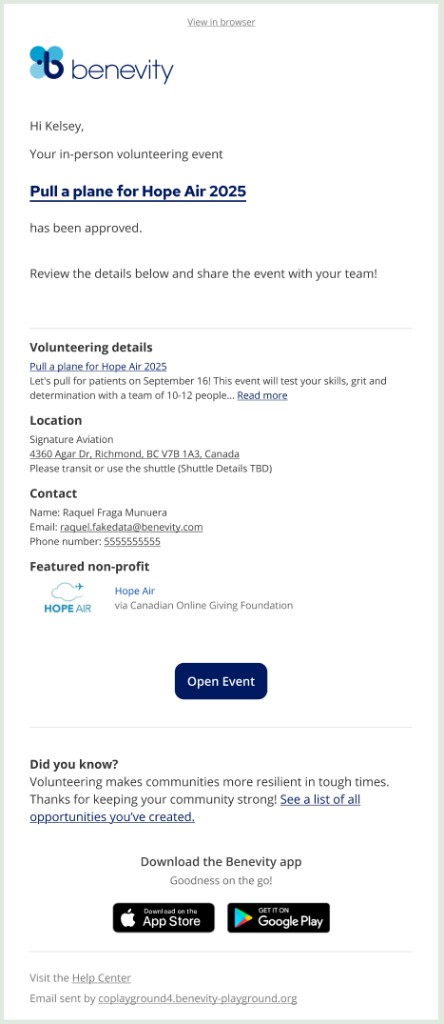Email raquel.fakedata@benevity.com

[131, 527]
